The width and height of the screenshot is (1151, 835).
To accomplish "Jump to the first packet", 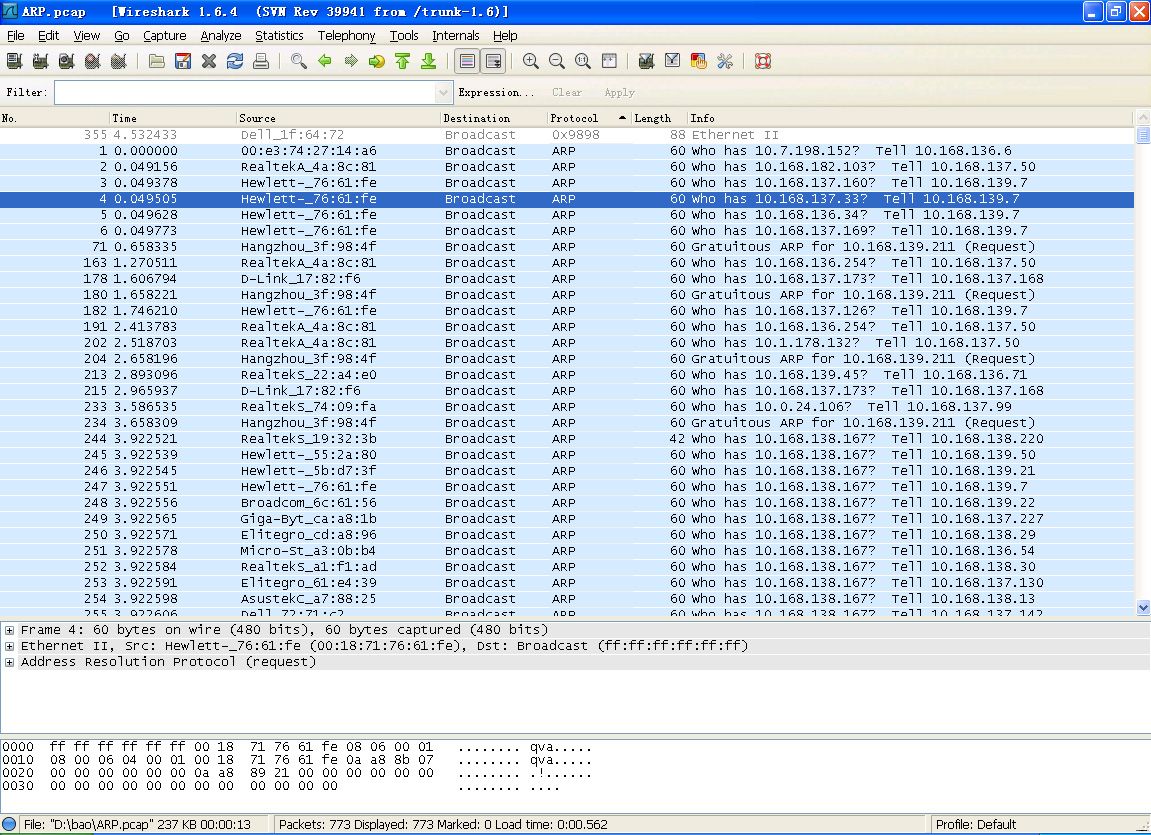I will (403, 61).
